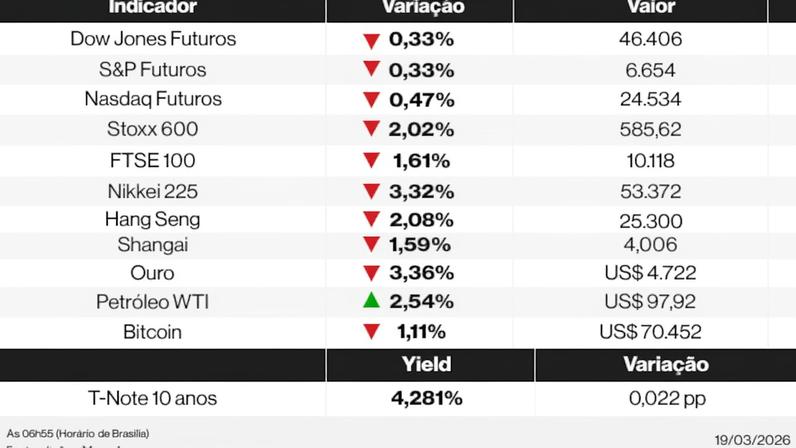Click the Yield header in black bar
Viewport: 796px width, 448px height.
[x=426, y=365]
